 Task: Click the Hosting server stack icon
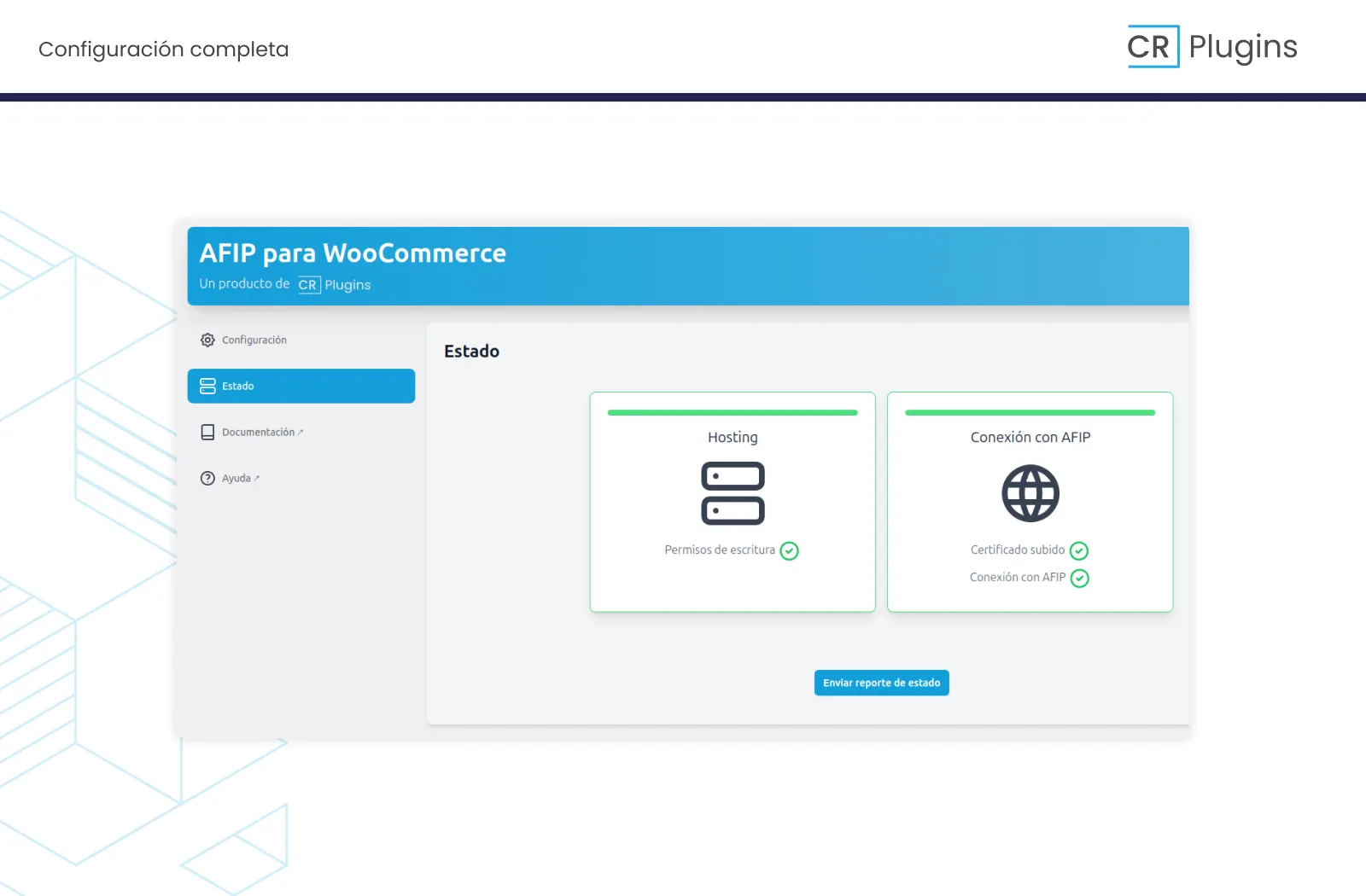coord(733,493)
